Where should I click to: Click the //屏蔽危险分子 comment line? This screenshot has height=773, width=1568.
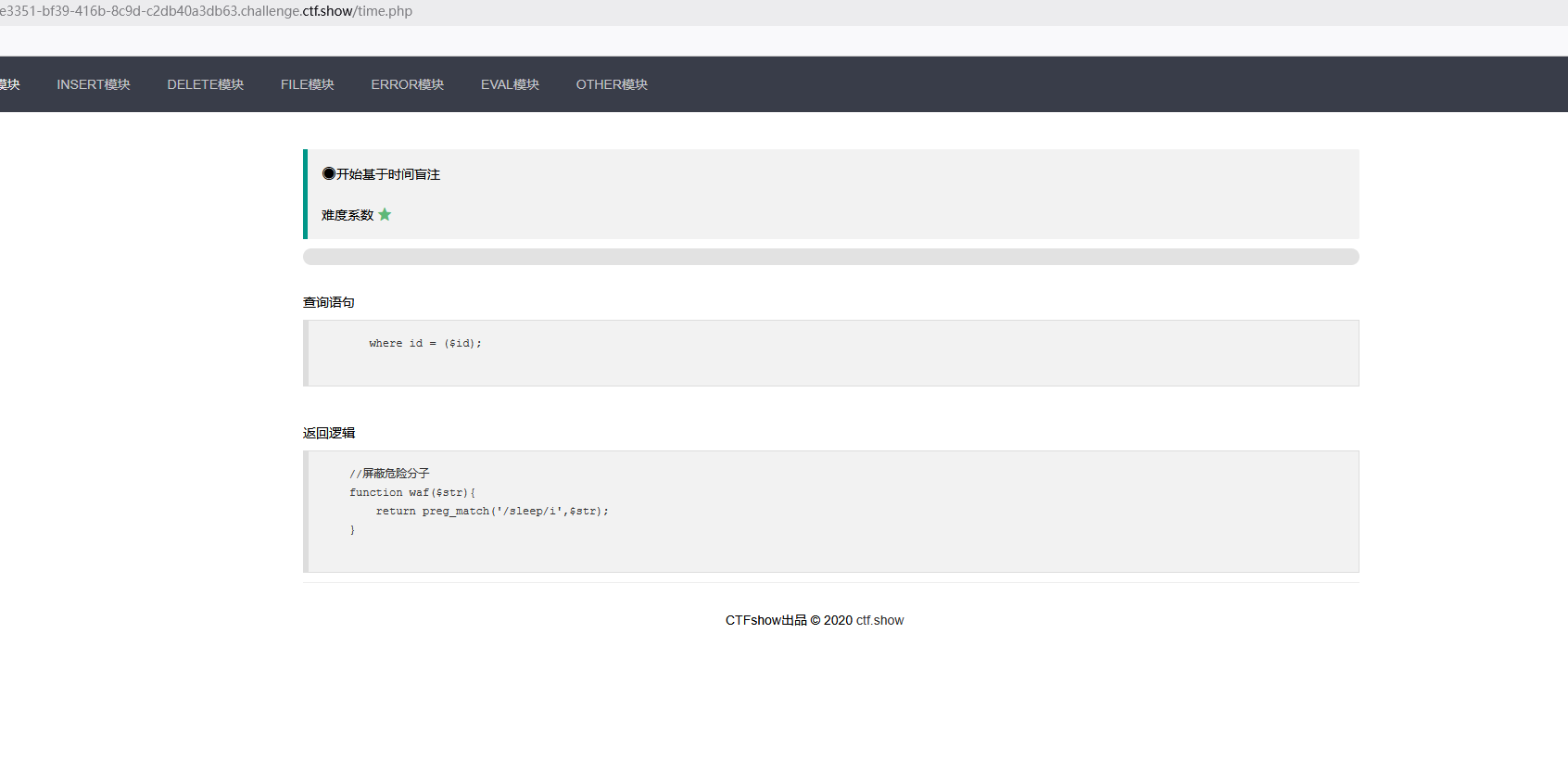click(389, 474)
